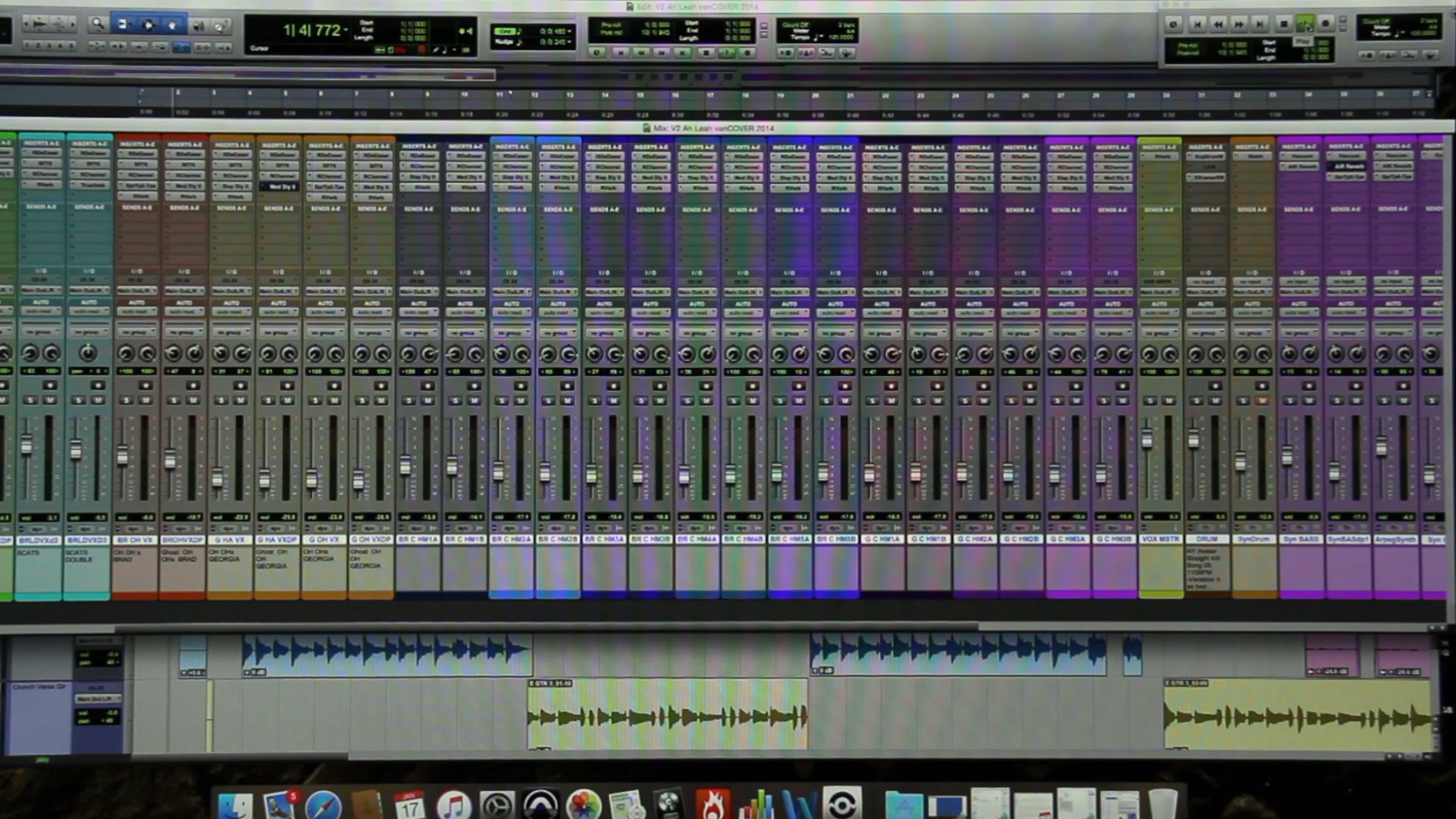This screenshot has width=1456, height=819.
Task: Click Return to Zero in floating transport
Action: 1198,24
